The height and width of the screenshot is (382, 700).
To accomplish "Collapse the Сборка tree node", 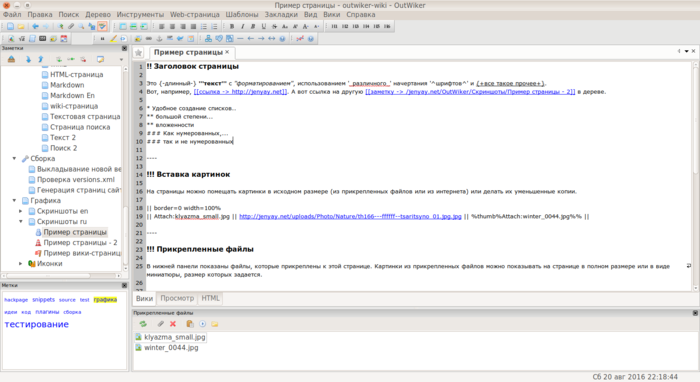I will [x=14, y=158].
